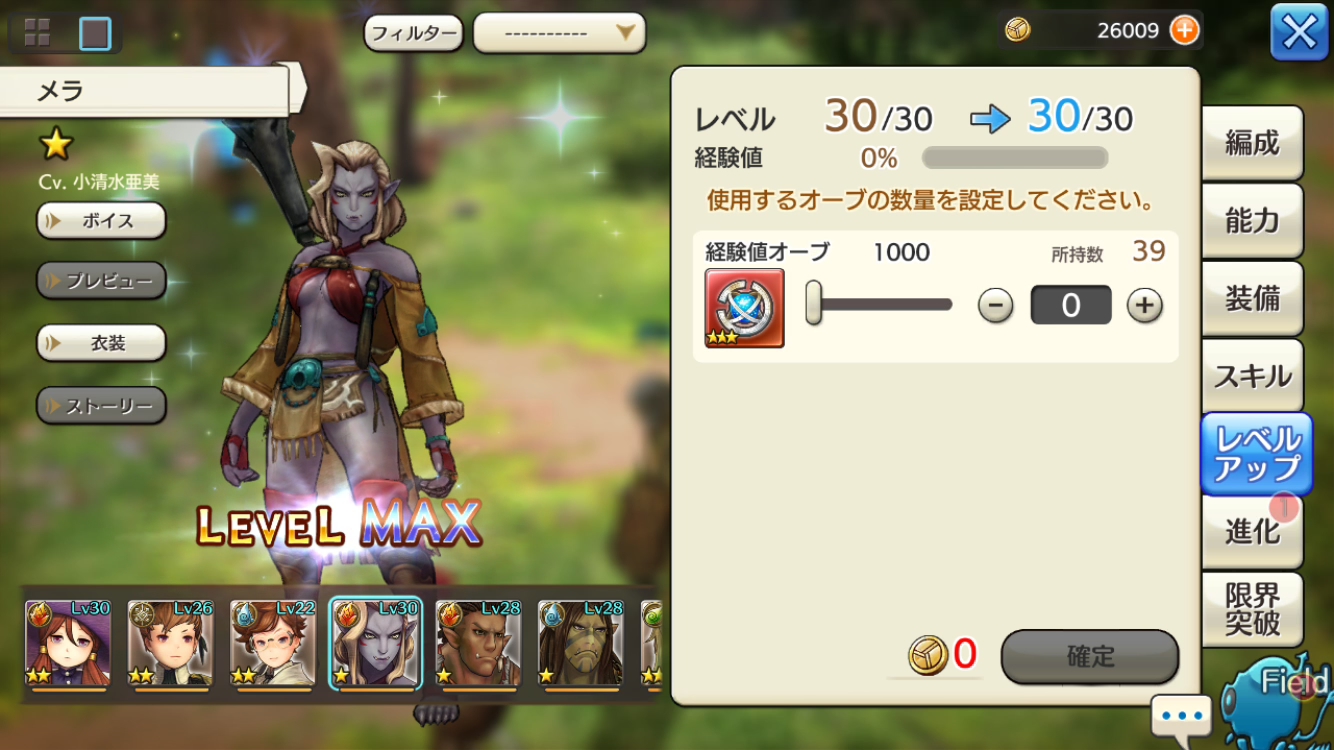Open the 能力 ability tab
This screenshot has height=750, width=1334.
coord(1252,221)
